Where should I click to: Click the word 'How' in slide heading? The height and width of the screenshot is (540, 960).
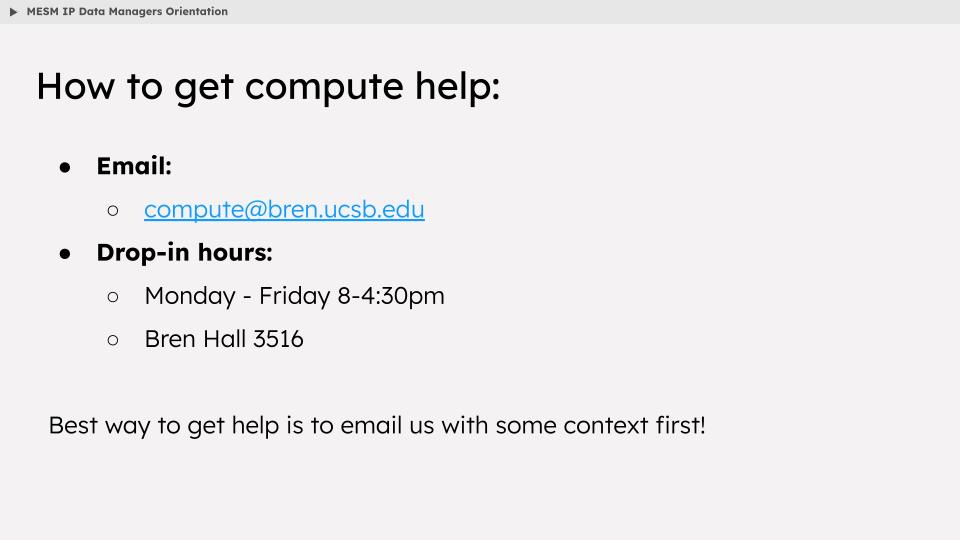click(x=75, y=86)
